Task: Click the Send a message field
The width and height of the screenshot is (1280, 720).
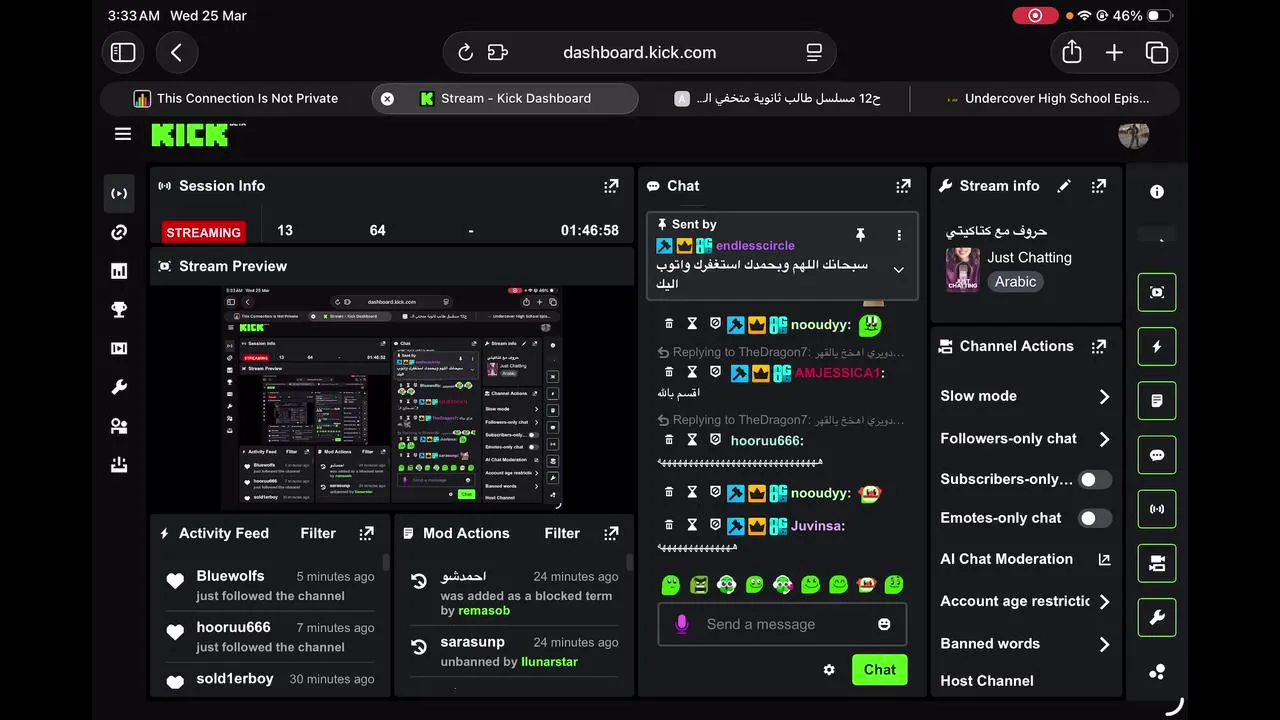Action: (782, 624)
